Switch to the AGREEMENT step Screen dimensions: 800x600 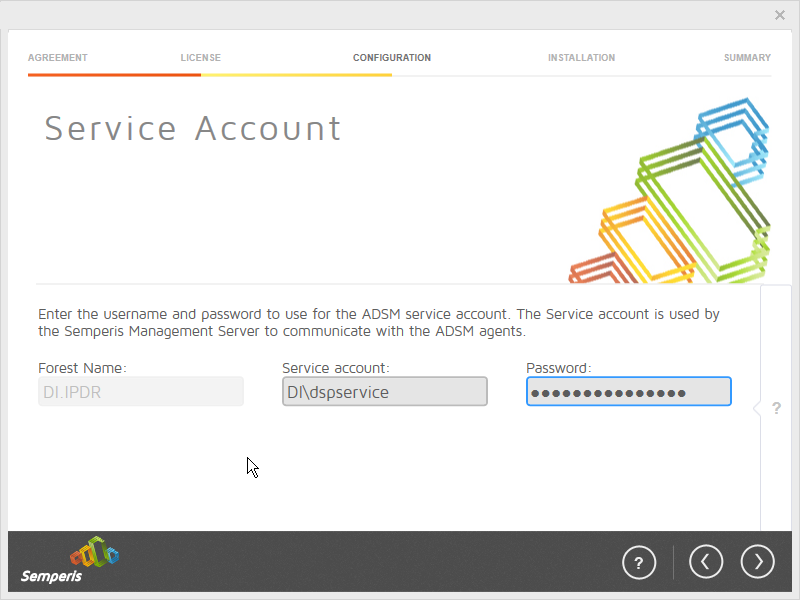58,58
